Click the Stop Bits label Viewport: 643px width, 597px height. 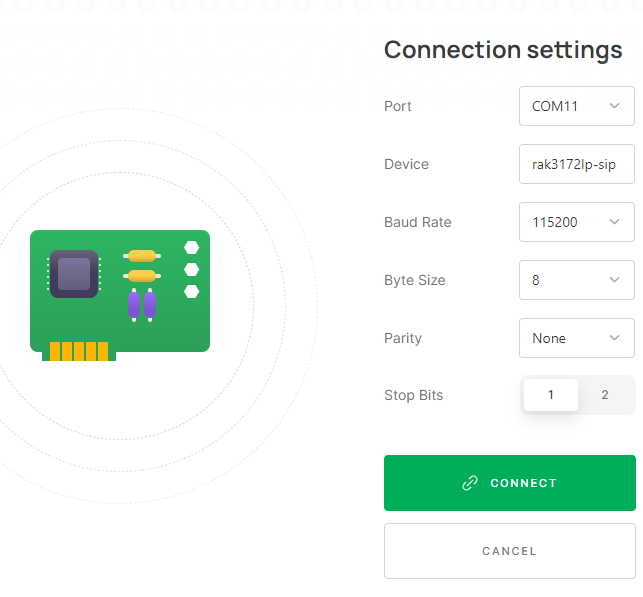click(413, 395)
